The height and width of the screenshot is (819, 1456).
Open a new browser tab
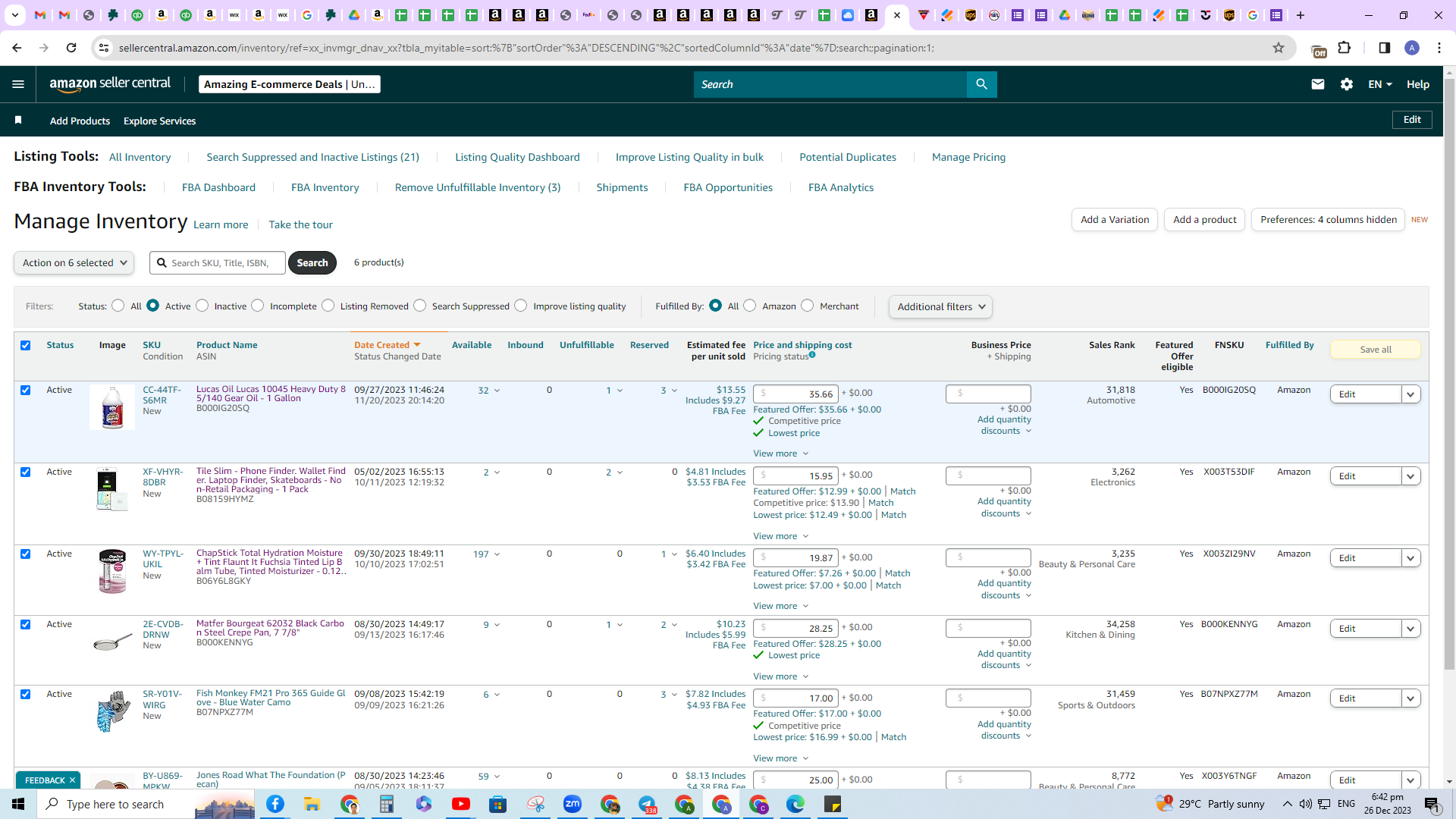point(1301,15)
